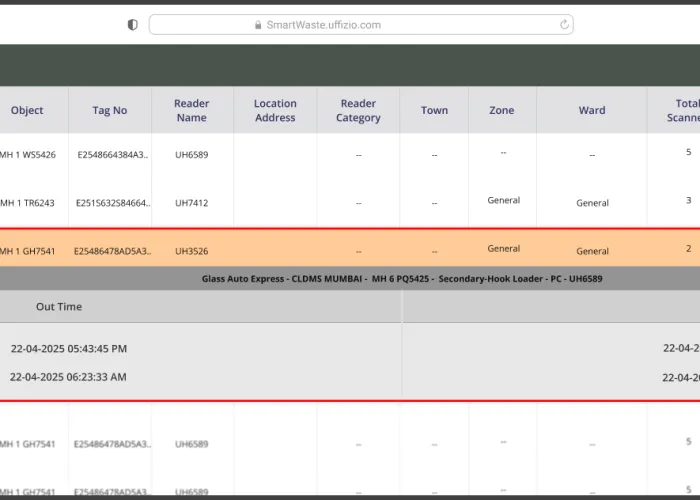Sort table by Zone column header
Screen dimensions: 700x500
point(503,110)
